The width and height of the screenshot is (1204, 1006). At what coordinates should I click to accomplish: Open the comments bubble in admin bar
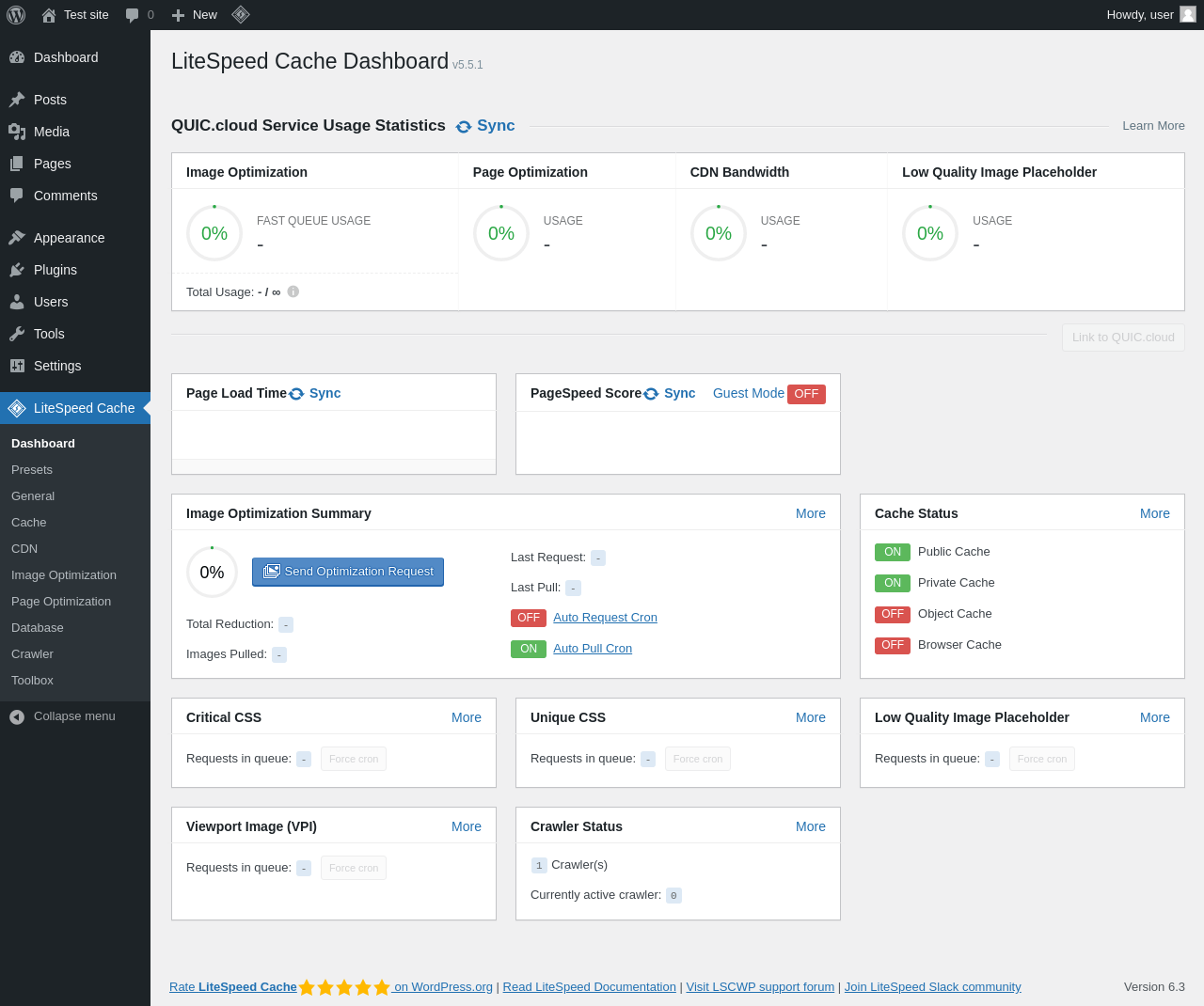pos(133,15)
